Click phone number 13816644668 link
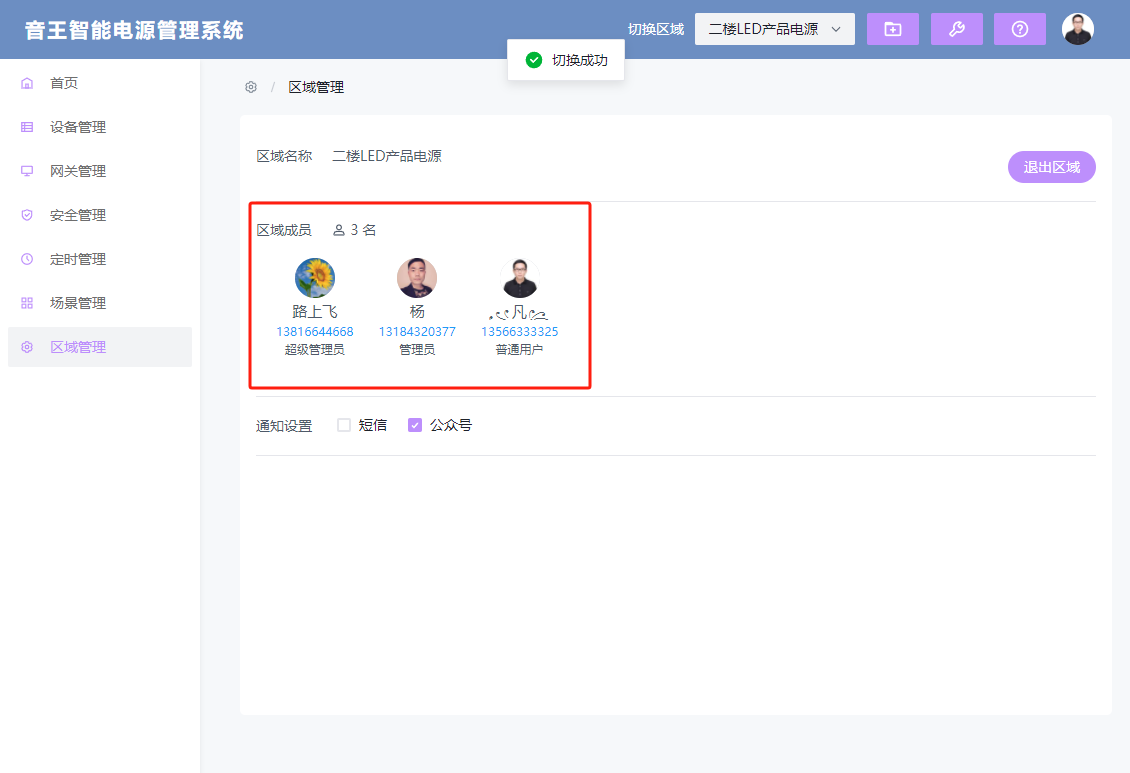The height and width of the screenshot is (773, 1130). tap(315, 332)
